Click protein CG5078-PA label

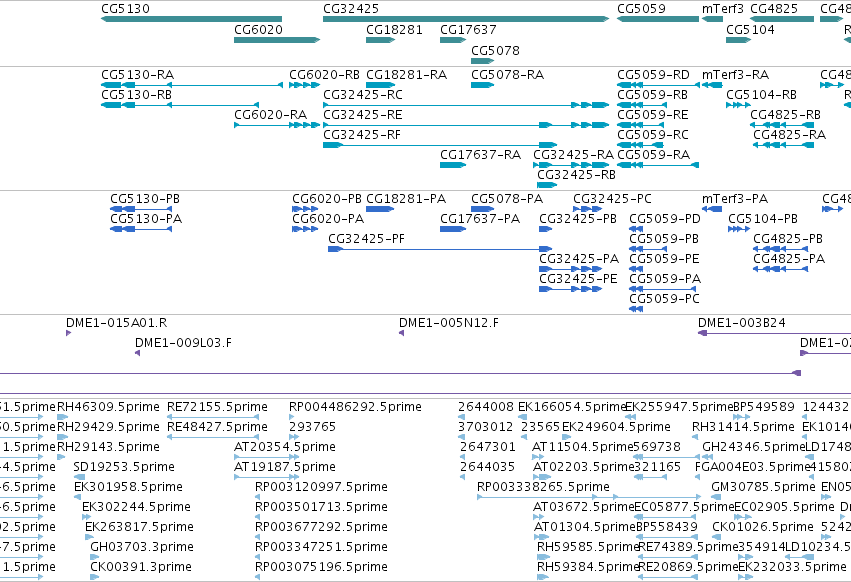click(507, 199)
